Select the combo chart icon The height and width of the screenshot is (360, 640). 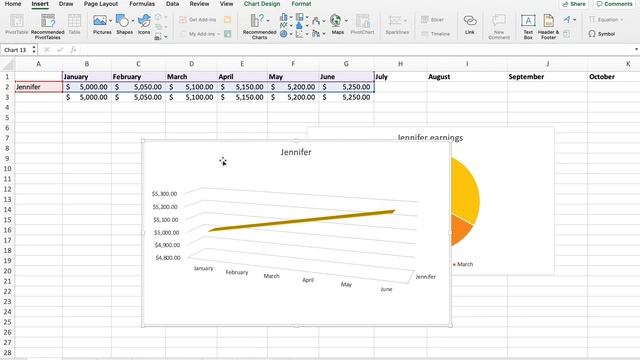coord(316,33)
